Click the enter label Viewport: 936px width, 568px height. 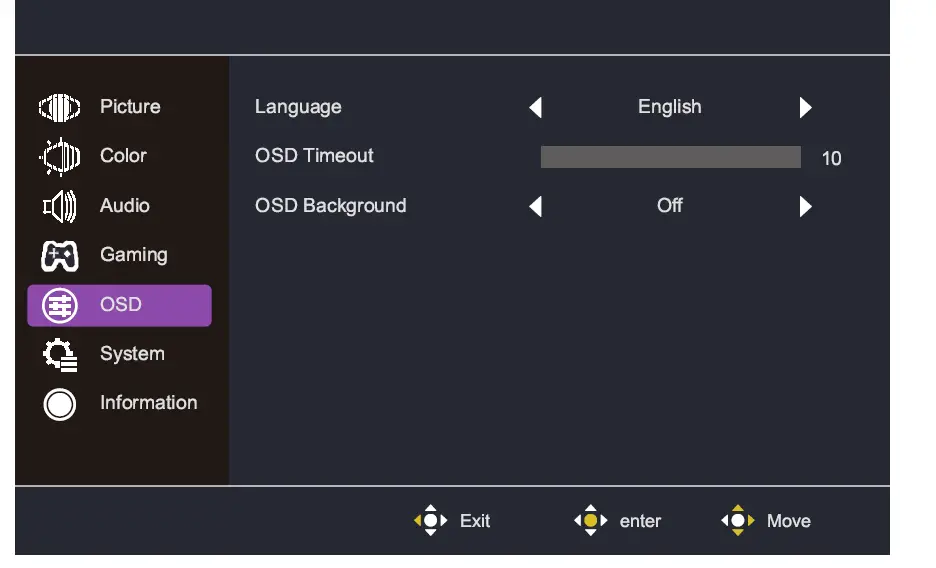(x=640, y=521)
